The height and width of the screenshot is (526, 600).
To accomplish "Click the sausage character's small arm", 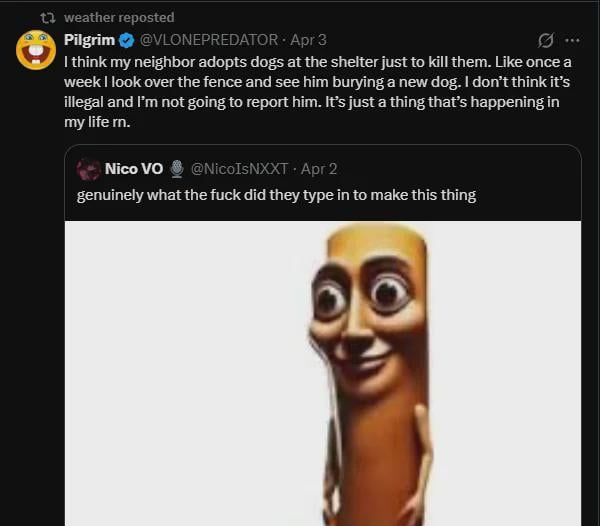I will [423, 480].
